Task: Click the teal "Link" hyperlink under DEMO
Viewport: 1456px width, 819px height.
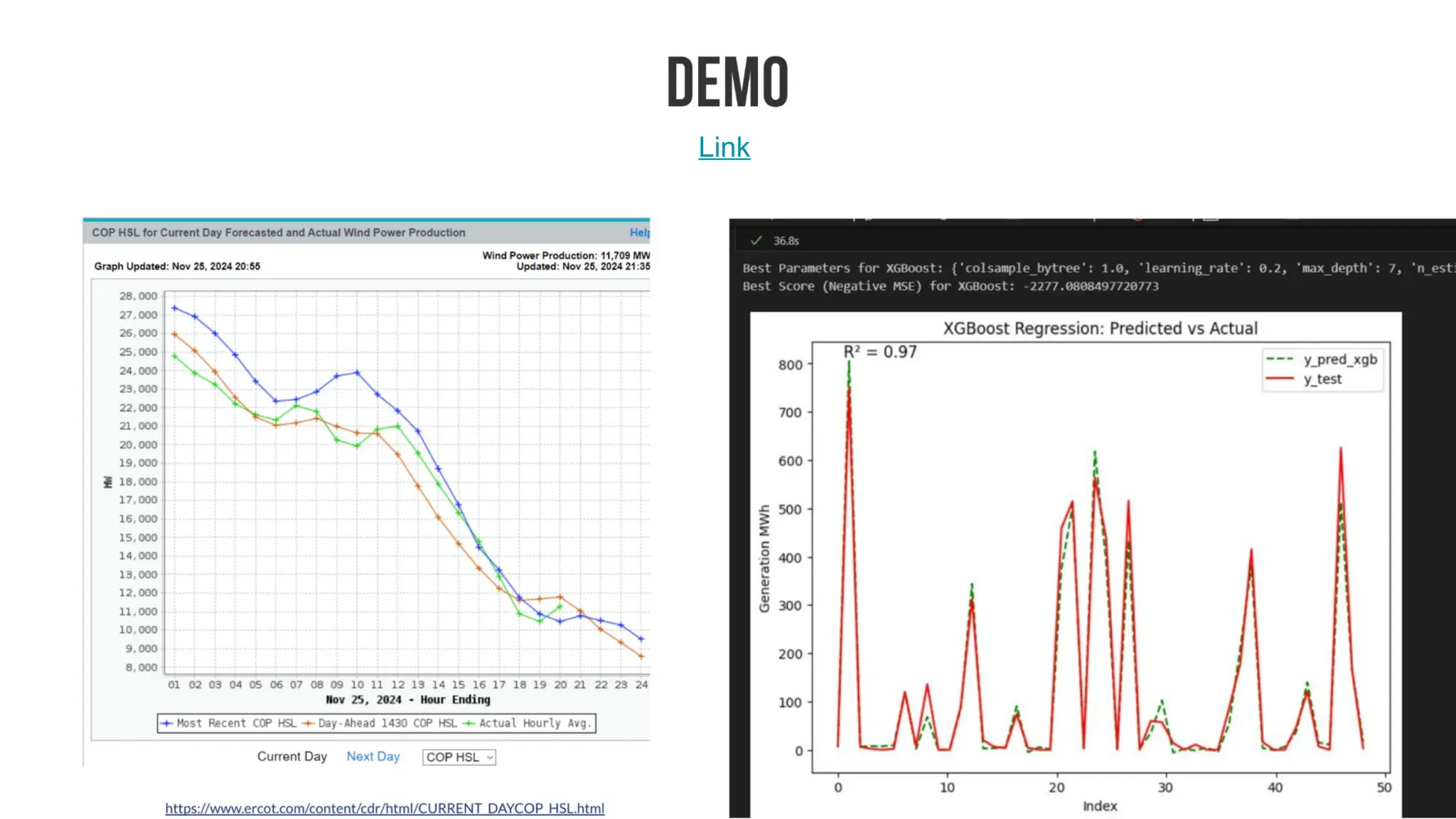Action: point(724,147)
